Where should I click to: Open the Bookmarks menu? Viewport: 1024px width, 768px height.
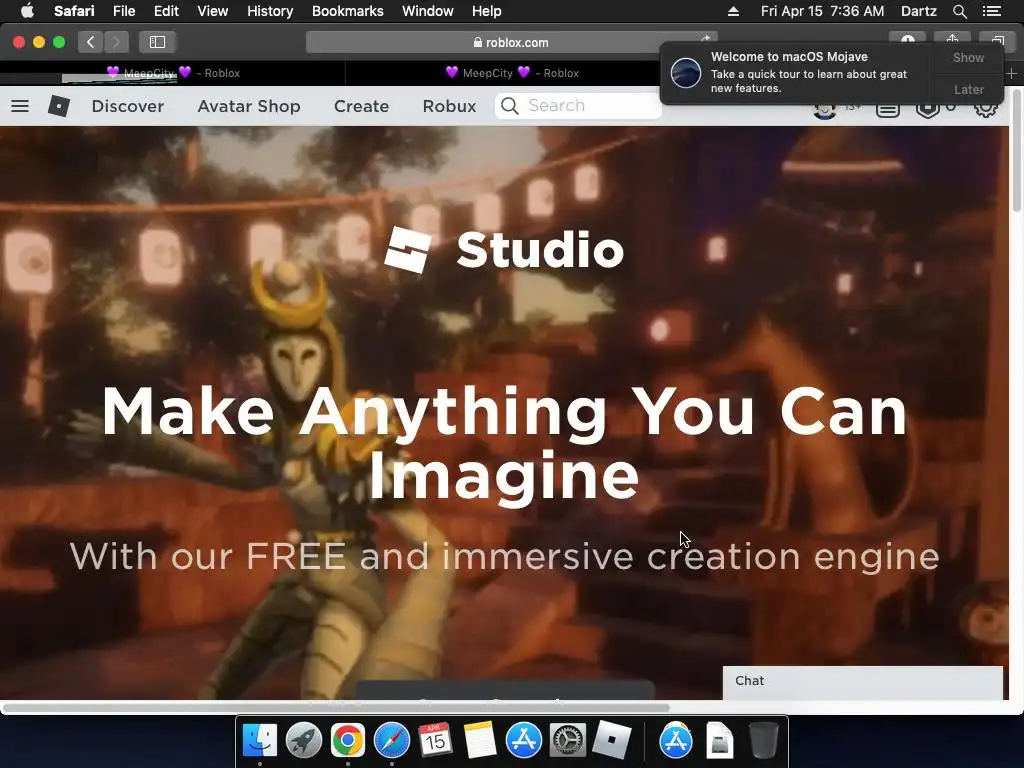pos(347,11)
